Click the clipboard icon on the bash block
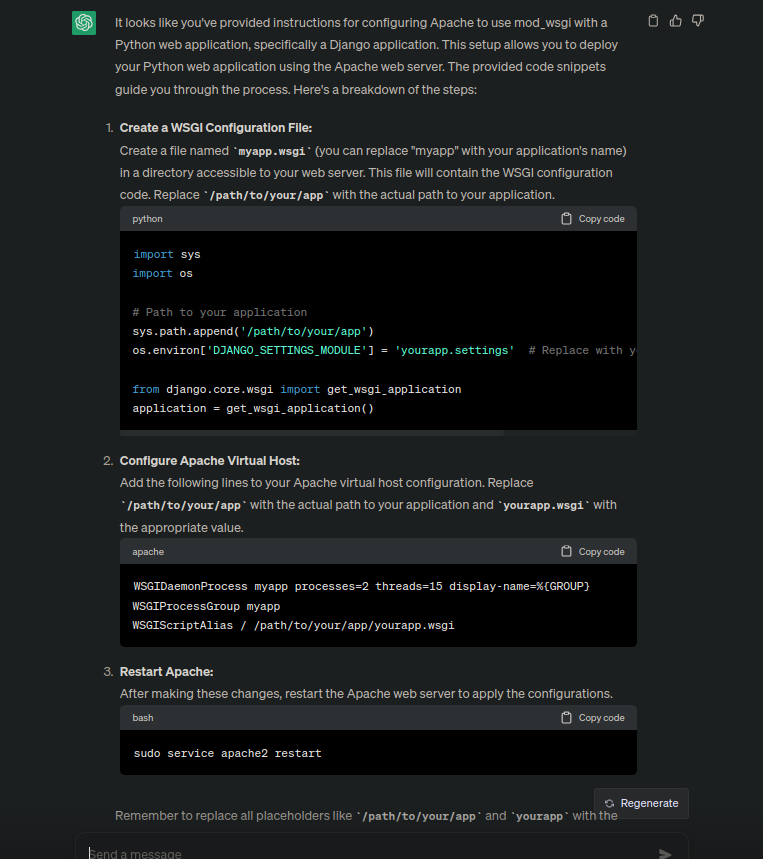The image size is (763, 859). [566, 717]
